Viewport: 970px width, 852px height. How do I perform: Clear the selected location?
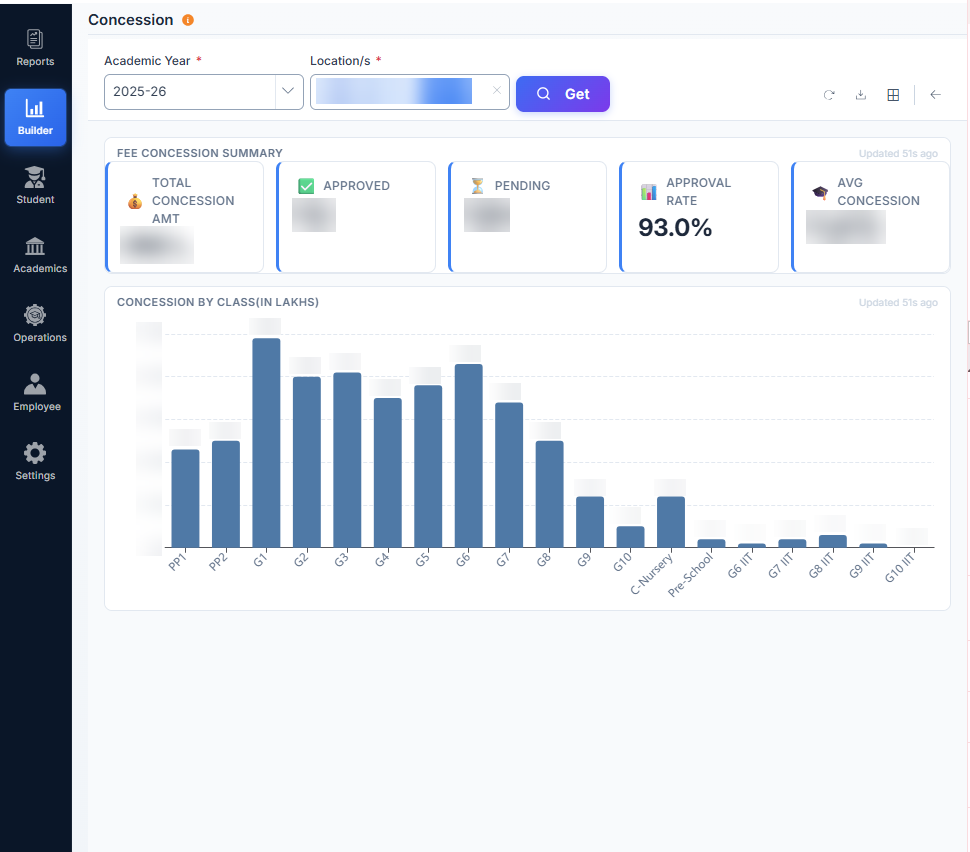[x=497, y=90]
